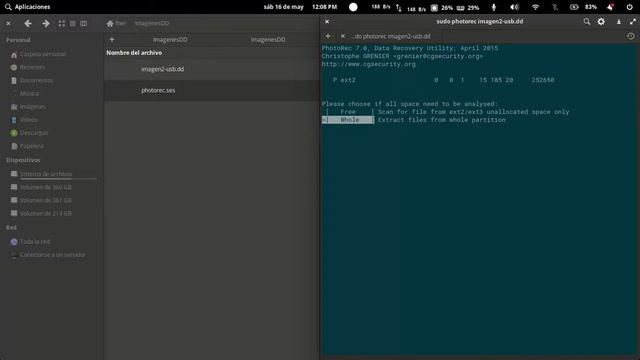Open Documentos in the sidebar
The image size is (640, 360).
(36, 80)
